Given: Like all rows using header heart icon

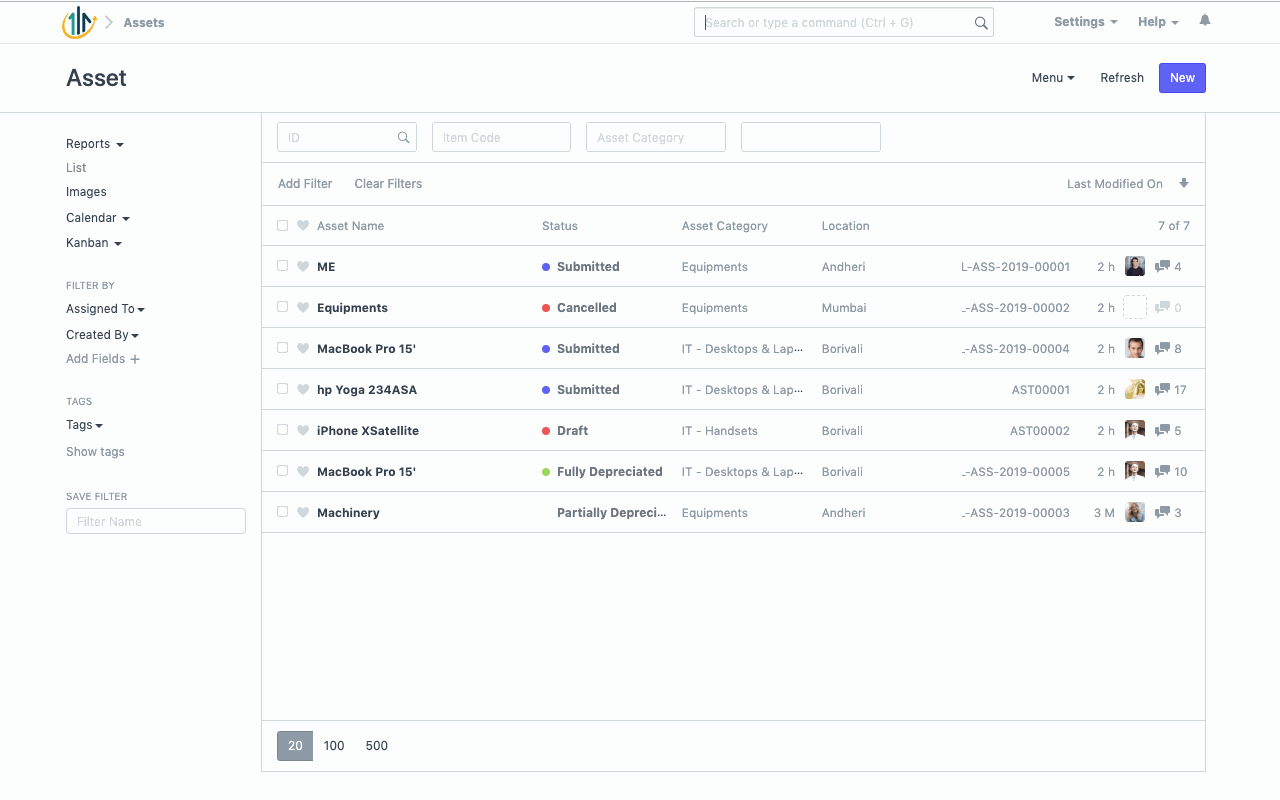Looking at the screenshot, I should [303, 226].
